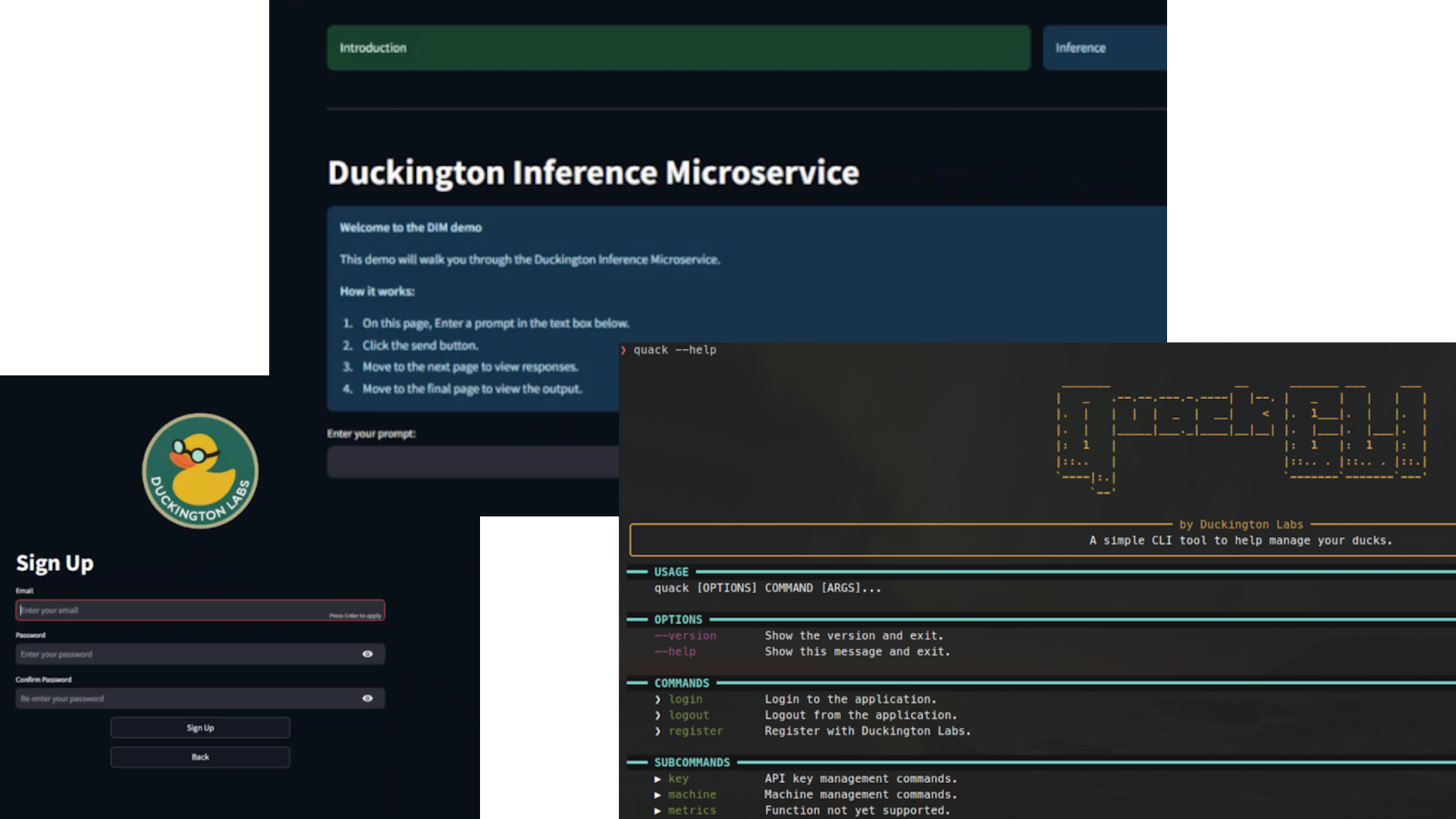Toggle visibility of the Confirm Password field
This screenshot has width=1456, height=819.
[x=368, y=698]
